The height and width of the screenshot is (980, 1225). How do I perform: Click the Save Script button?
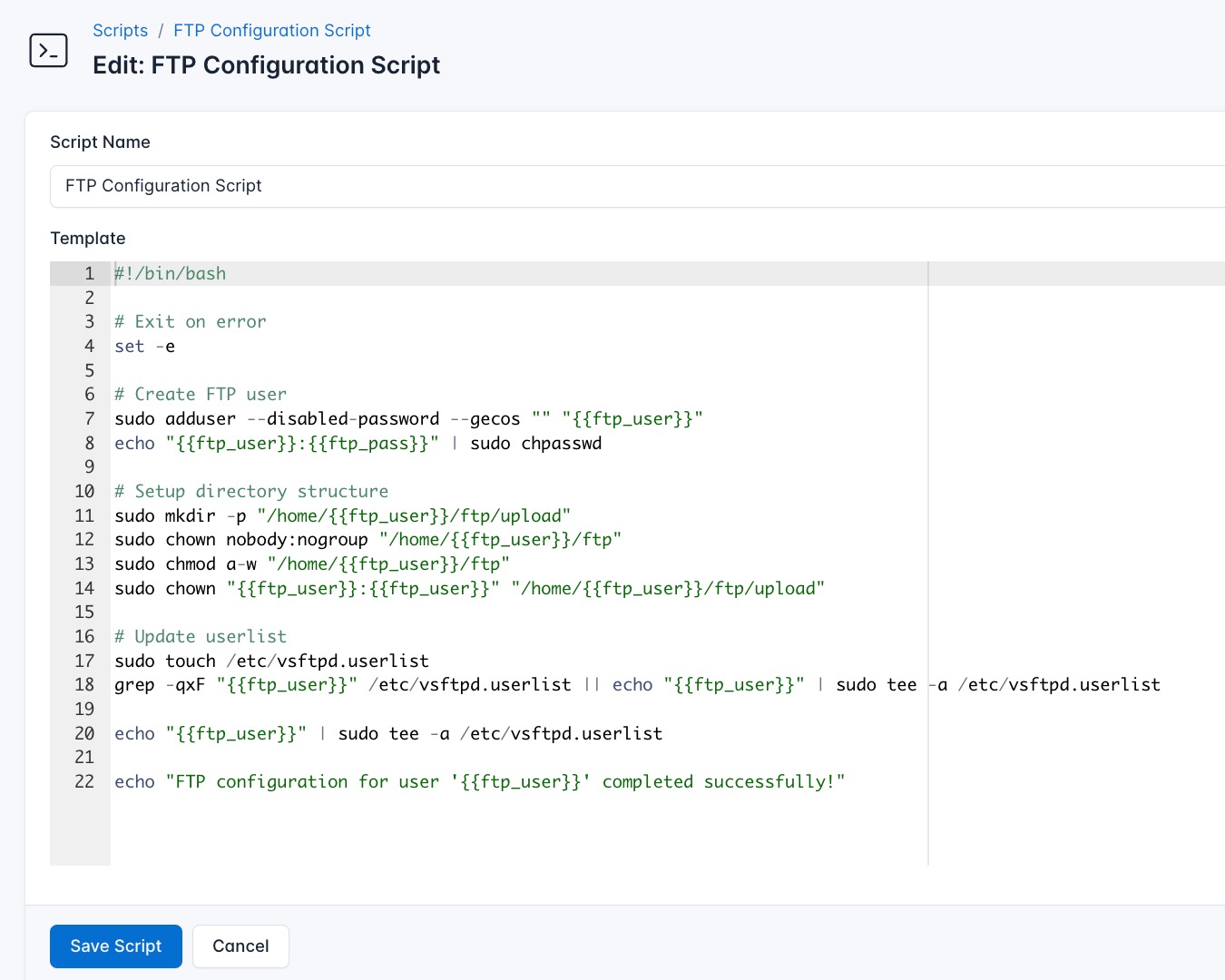115,946
